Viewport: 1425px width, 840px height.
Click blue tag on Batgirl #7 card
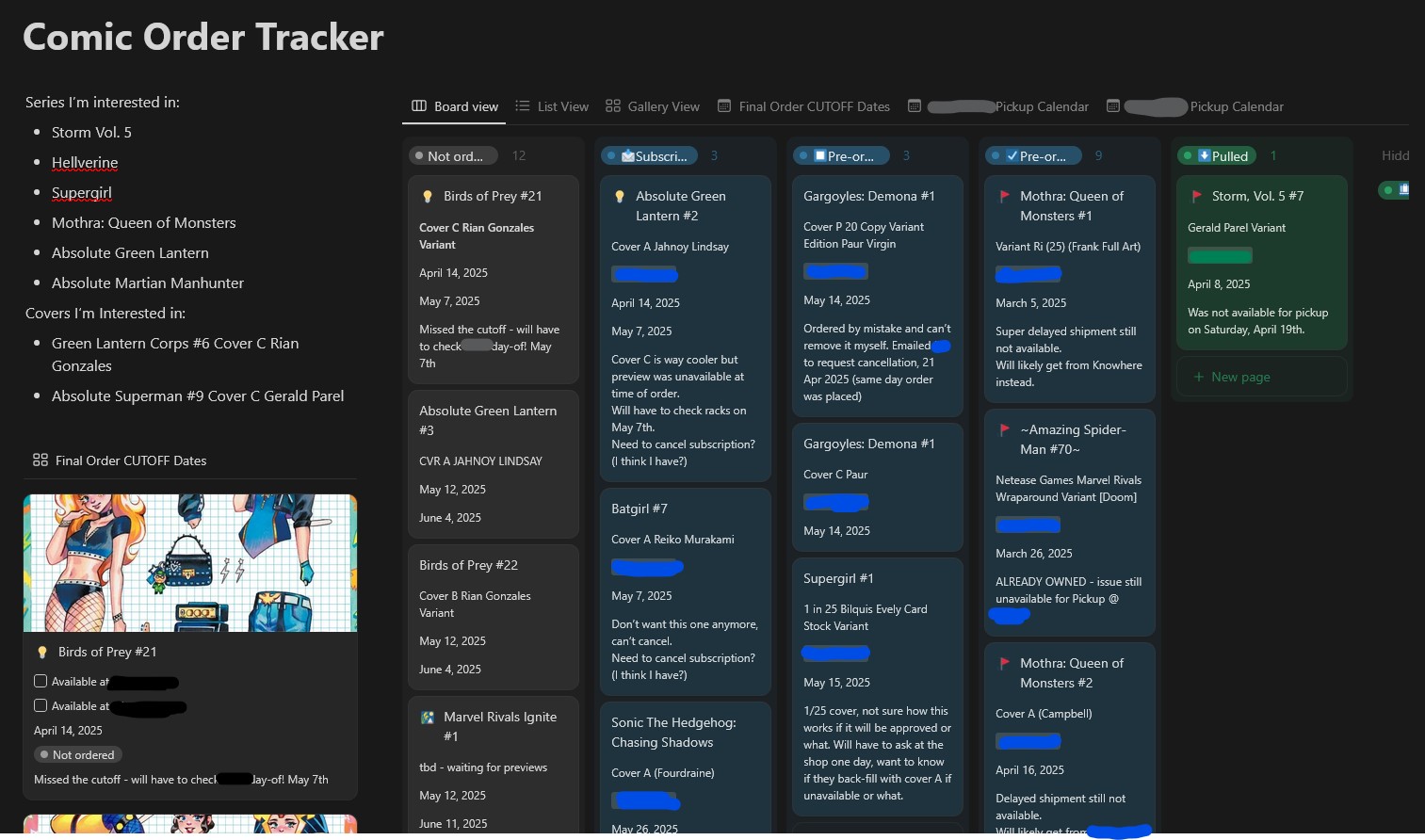click(x=647, y=567)
